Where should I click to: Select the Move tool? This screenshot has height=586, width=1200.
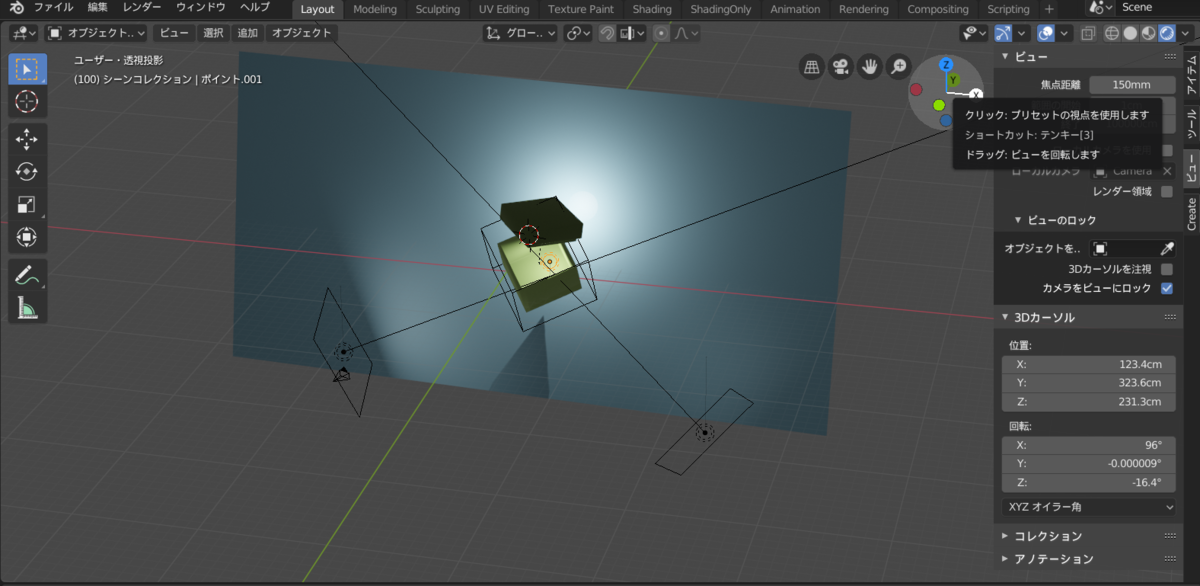pyautogui.click(x=27, y=140)
